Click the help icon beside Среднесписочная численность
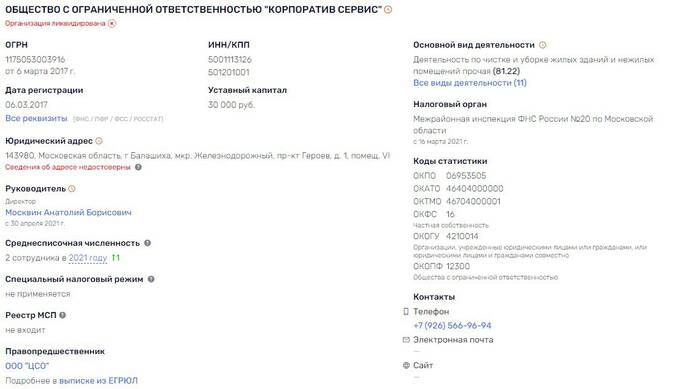 147,243
